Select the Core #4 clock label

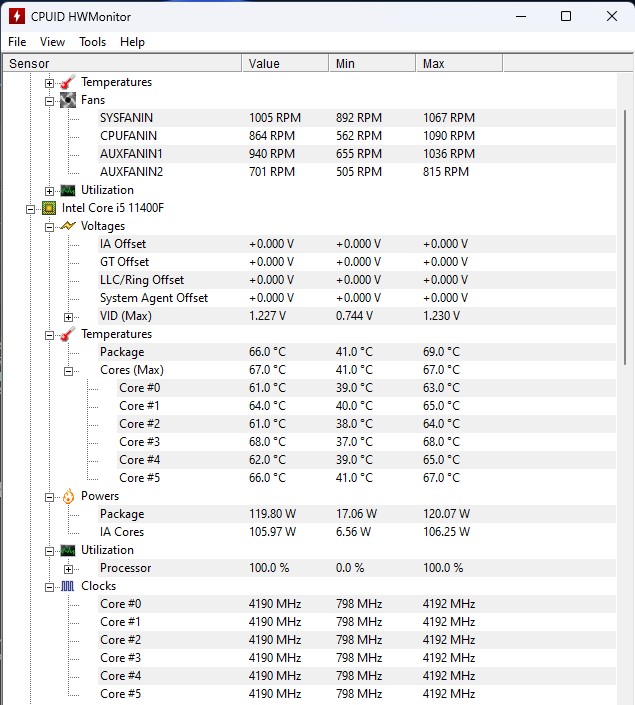pyautogui.click(x=121, y=675)
